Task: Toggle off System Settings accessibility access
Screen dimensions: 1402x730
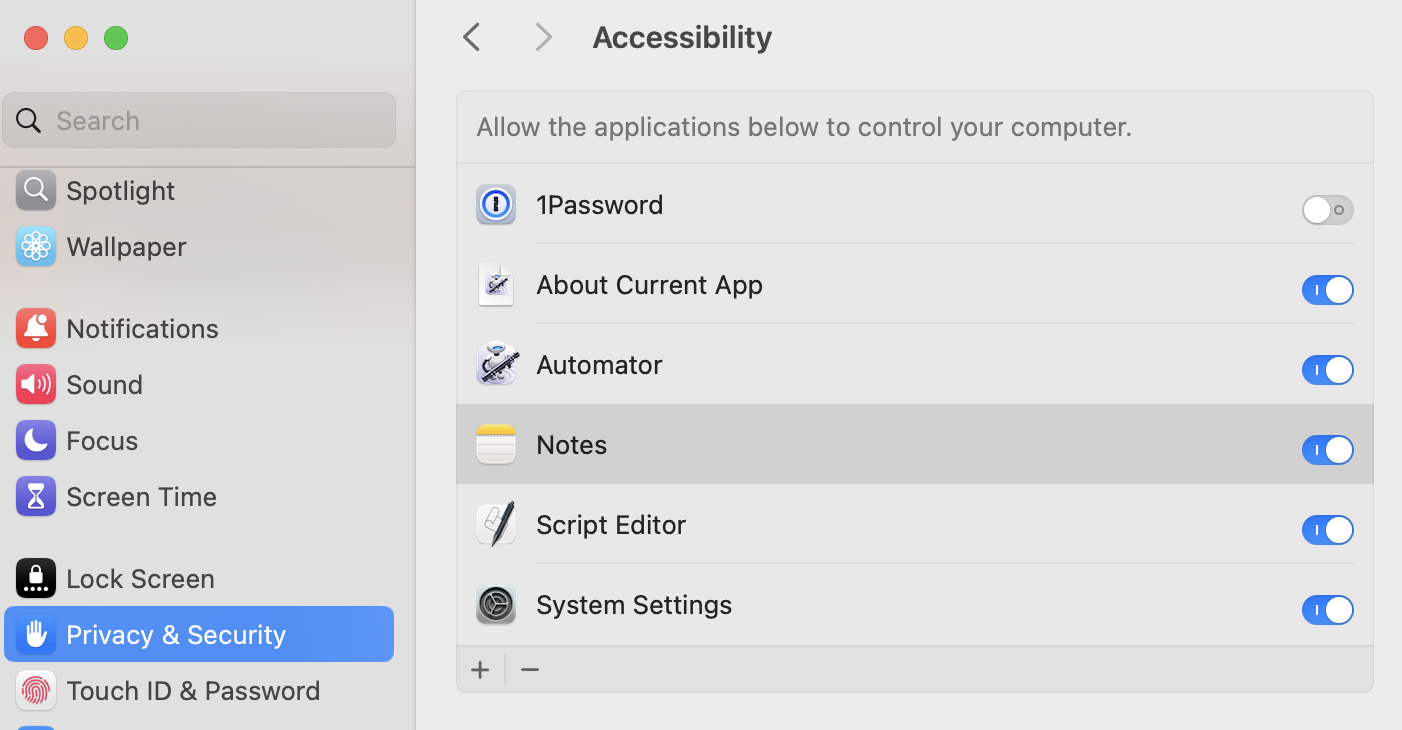Action: [x=1327, y=610]
